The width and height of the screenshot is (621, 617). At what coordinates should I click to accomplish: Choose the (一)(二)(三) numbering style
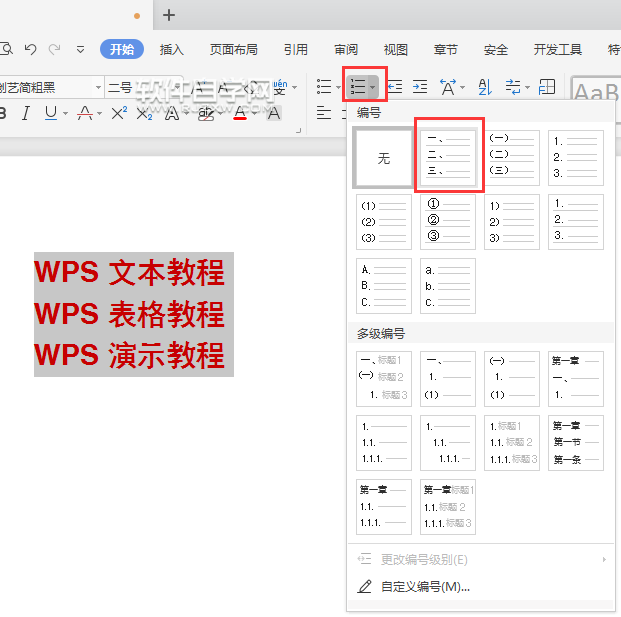tap(512, 158)
